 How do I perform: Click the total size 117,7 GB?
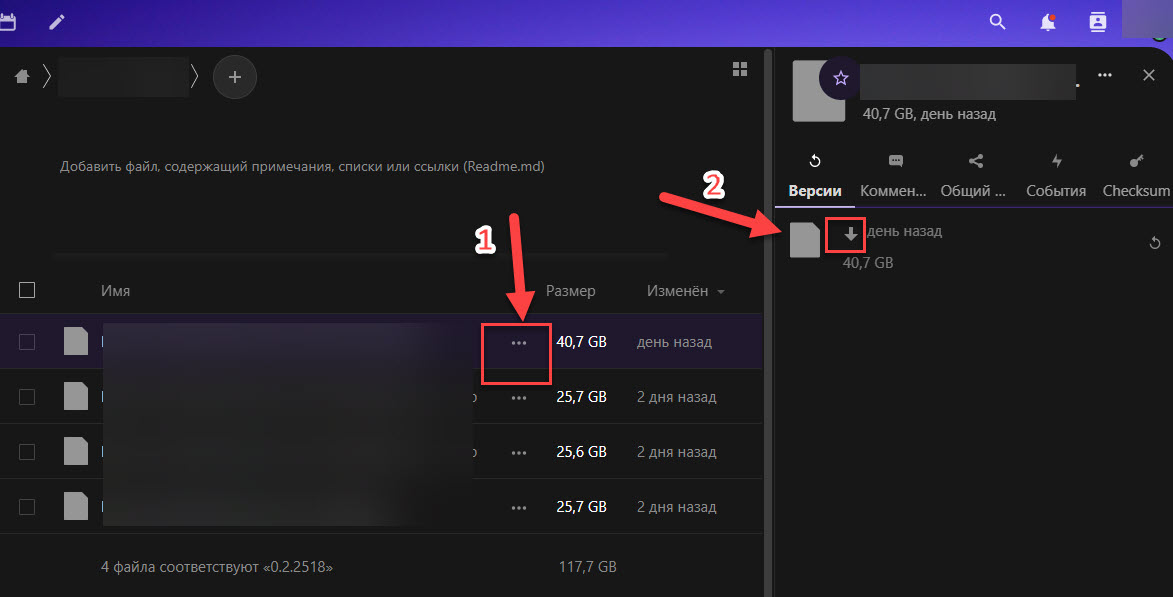pyautogui.click(x=587, y=567)
